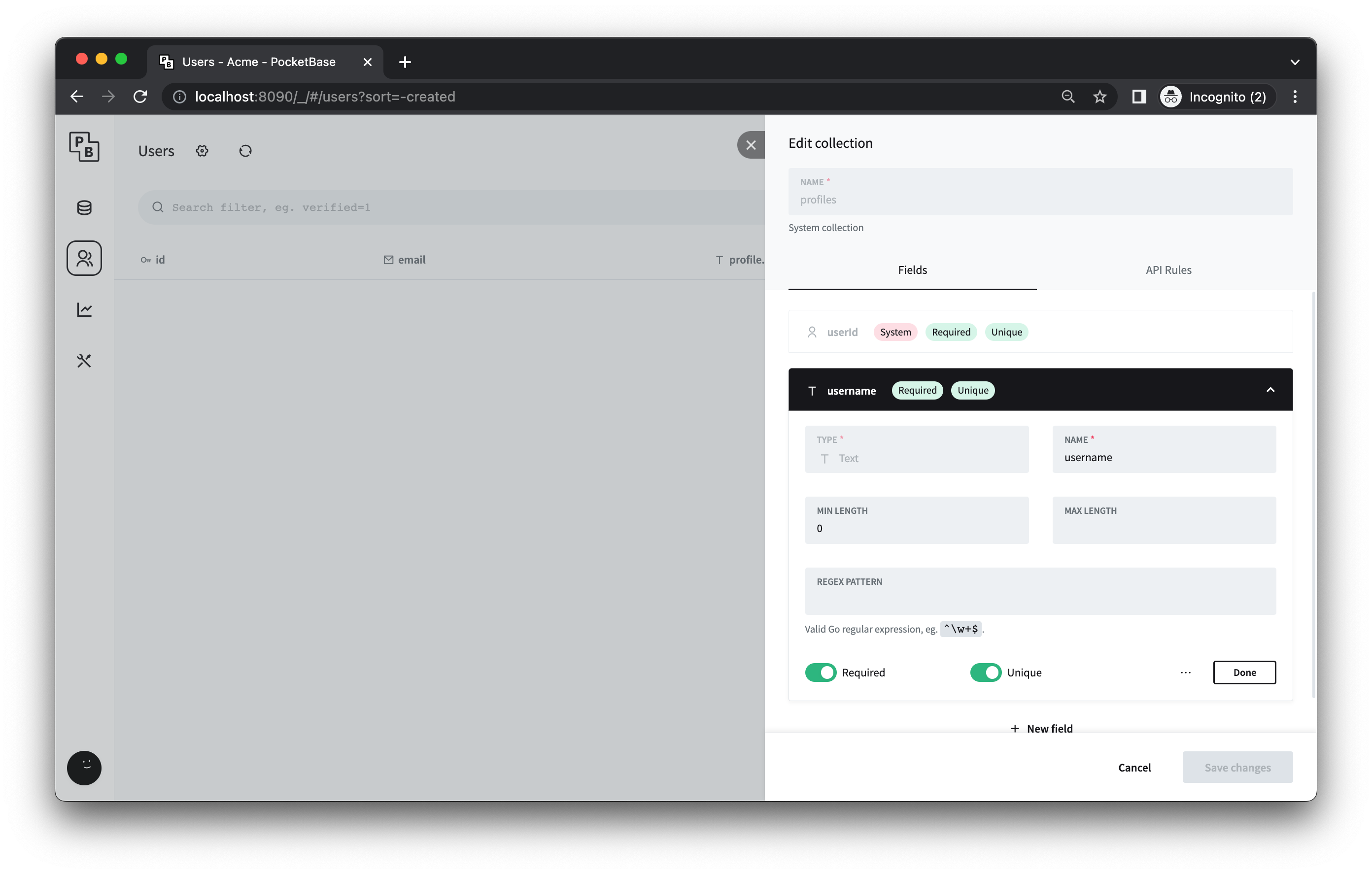The width and height of the screenshot is (1372, 874).
Task: Click the ^\w+$ regex example code
Action: tap(960, 629)
